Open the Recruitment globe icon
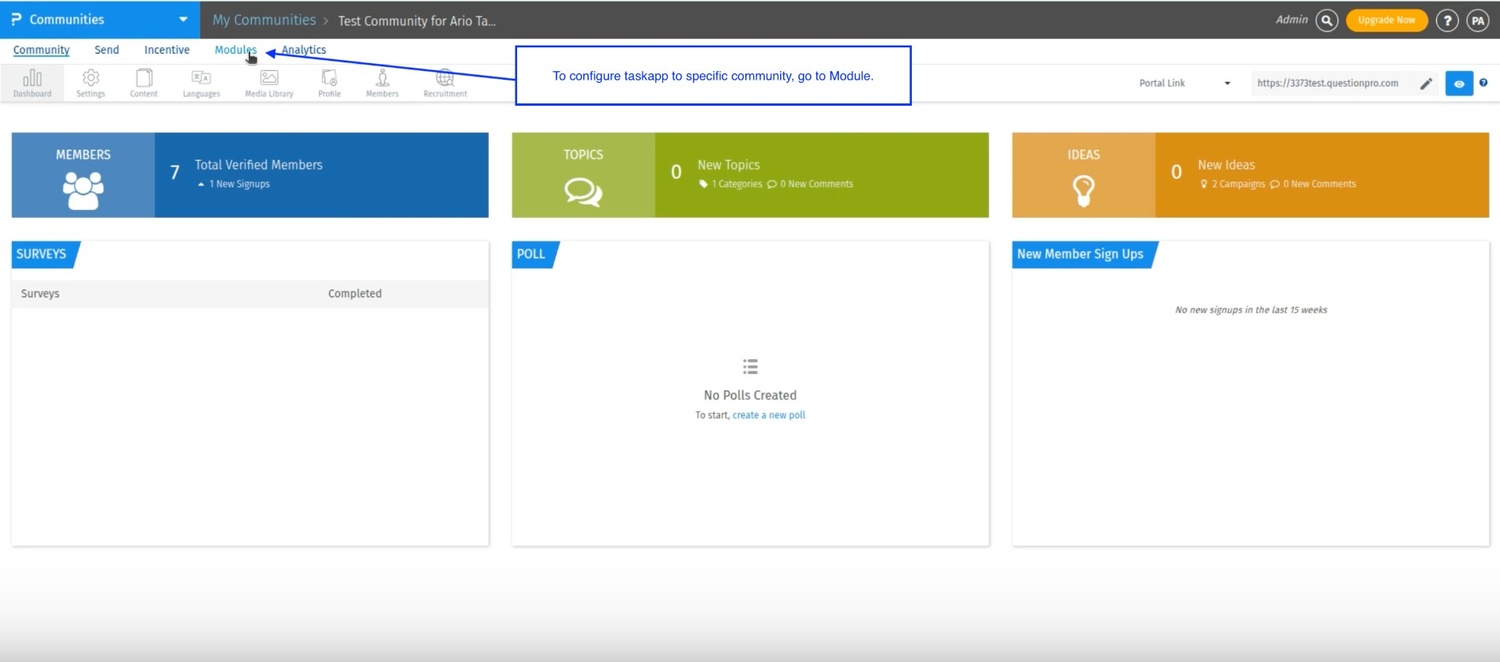Viewport: 1500px width, 662px height. 445,83
